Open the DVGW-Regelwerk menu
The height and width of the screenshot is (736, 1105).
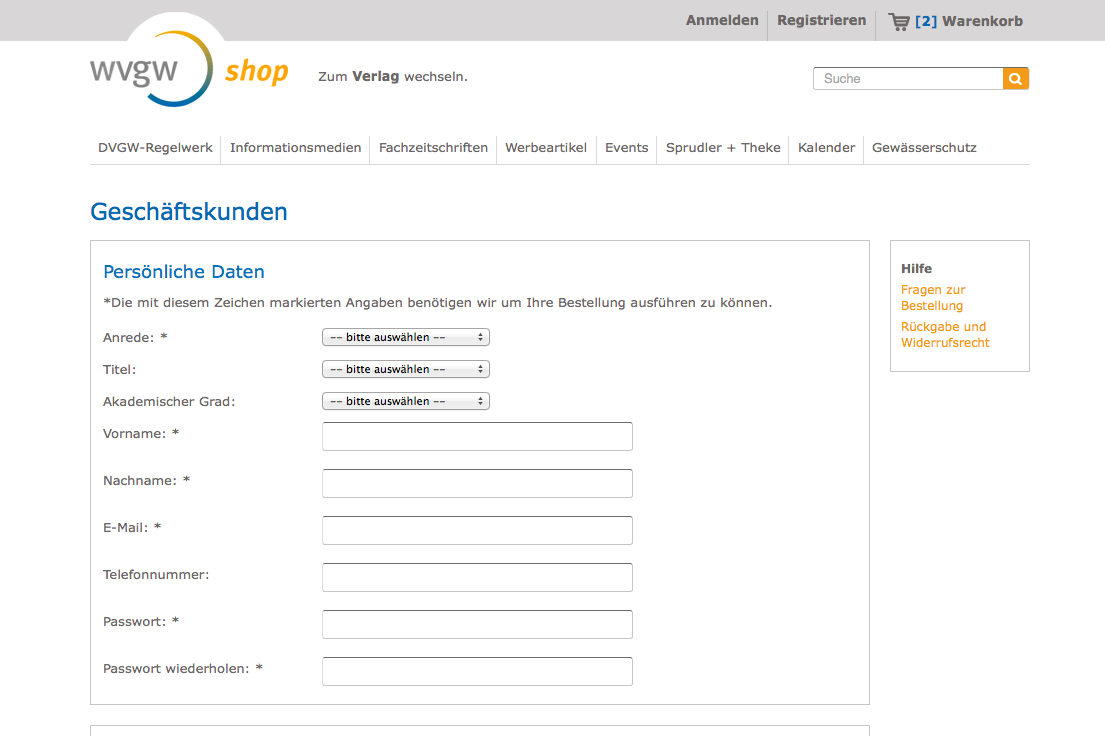pyautogui.click(x=155, y=147)
